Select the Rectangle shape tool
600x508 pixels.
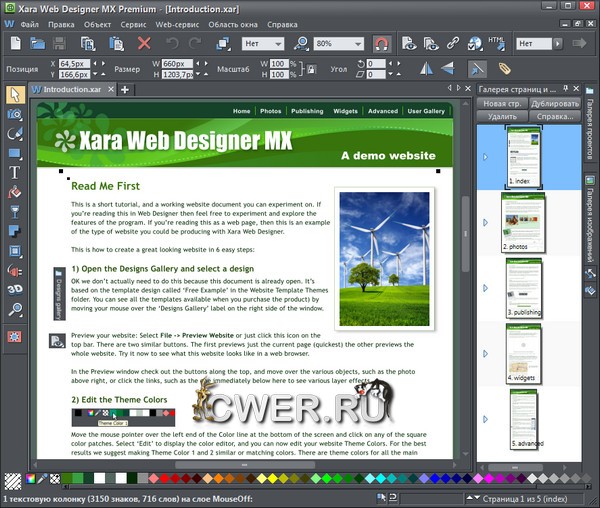14,153
